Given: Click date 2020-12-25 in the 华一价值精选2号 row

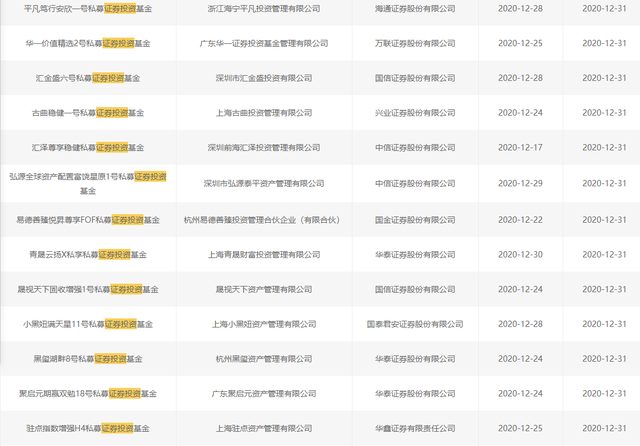Looking at the screenshot, I should 520,43.
